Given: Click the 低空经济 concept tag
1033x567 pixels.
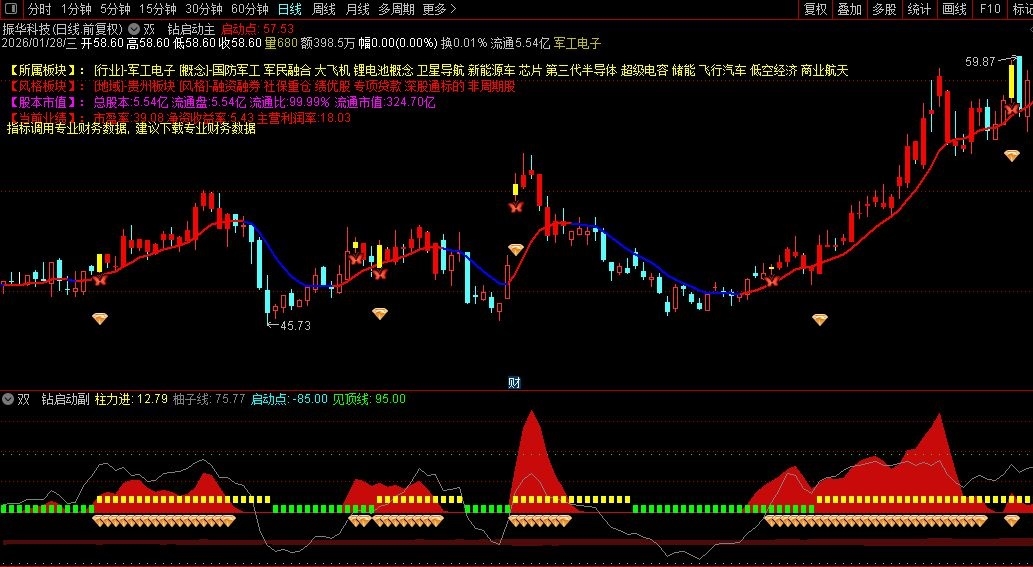Looking at the screenshot, I should [x=773, y=70].
